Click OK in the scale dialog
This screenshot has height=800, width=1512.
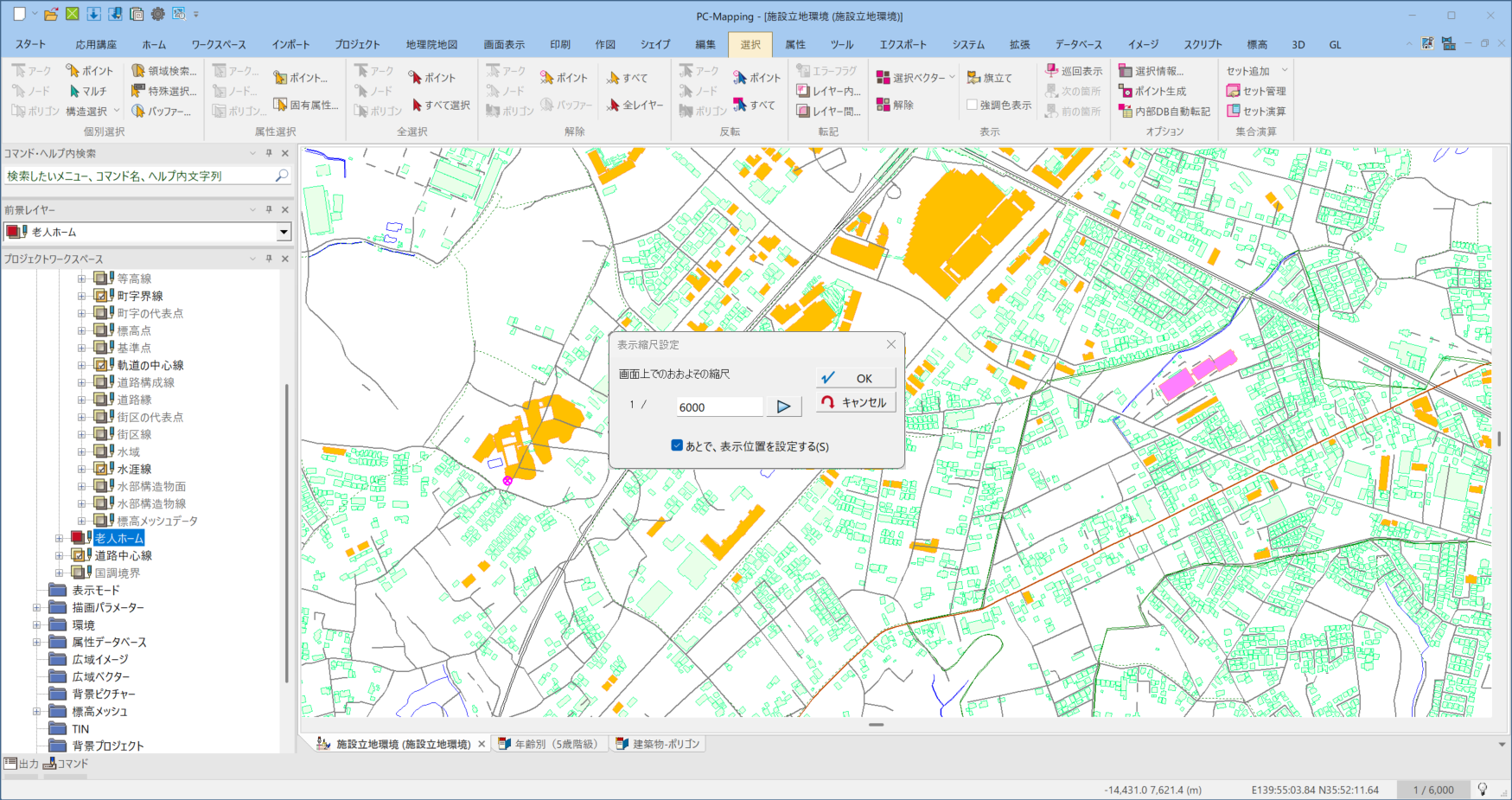(854, 378)
